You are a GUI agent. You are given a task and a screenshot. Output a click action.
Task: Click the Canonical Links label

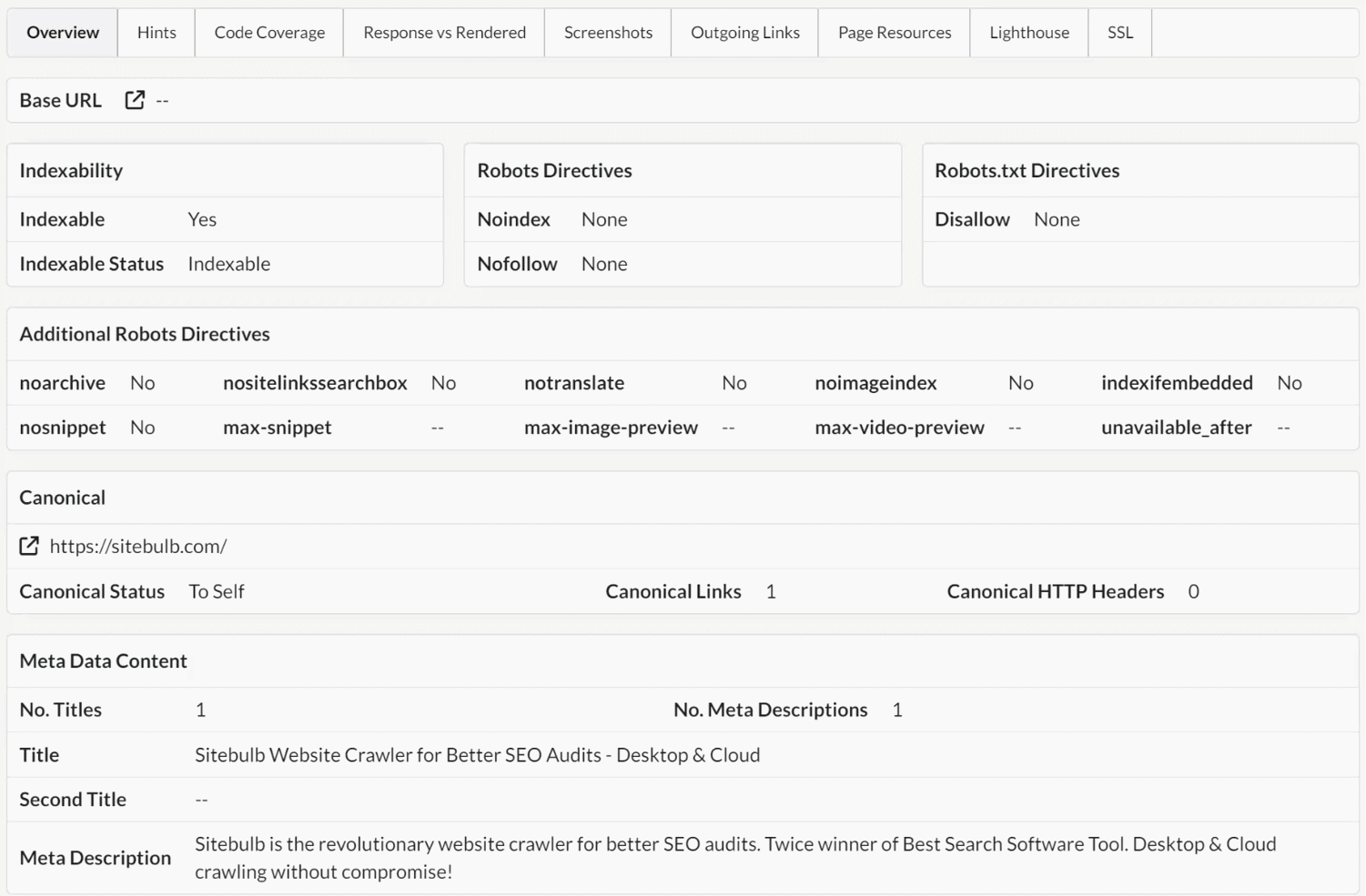coord(673,591)
